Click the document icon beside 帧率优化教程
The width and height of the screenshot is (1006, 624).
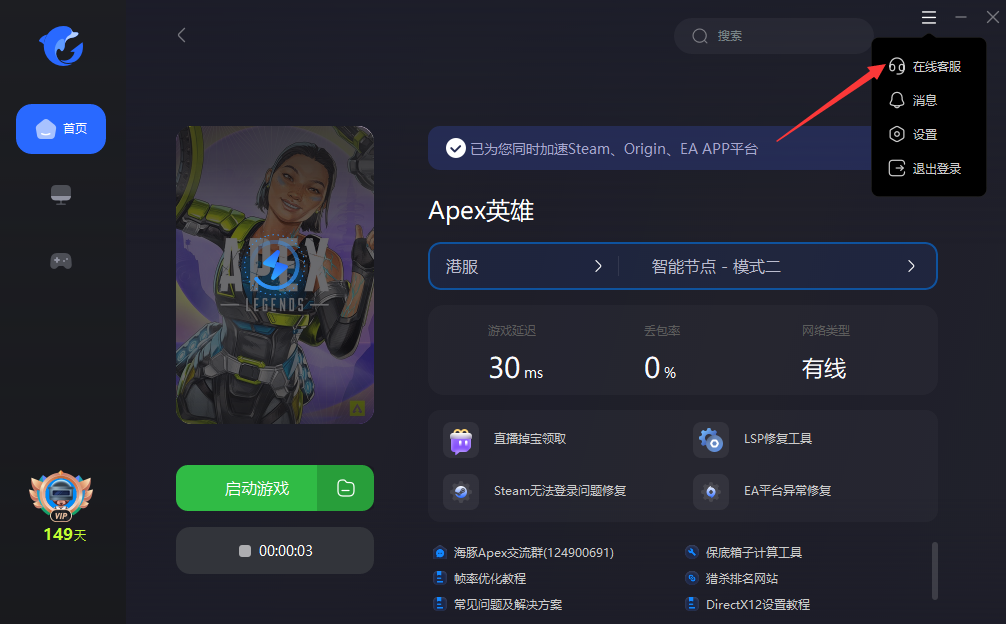tap(439, 578)
